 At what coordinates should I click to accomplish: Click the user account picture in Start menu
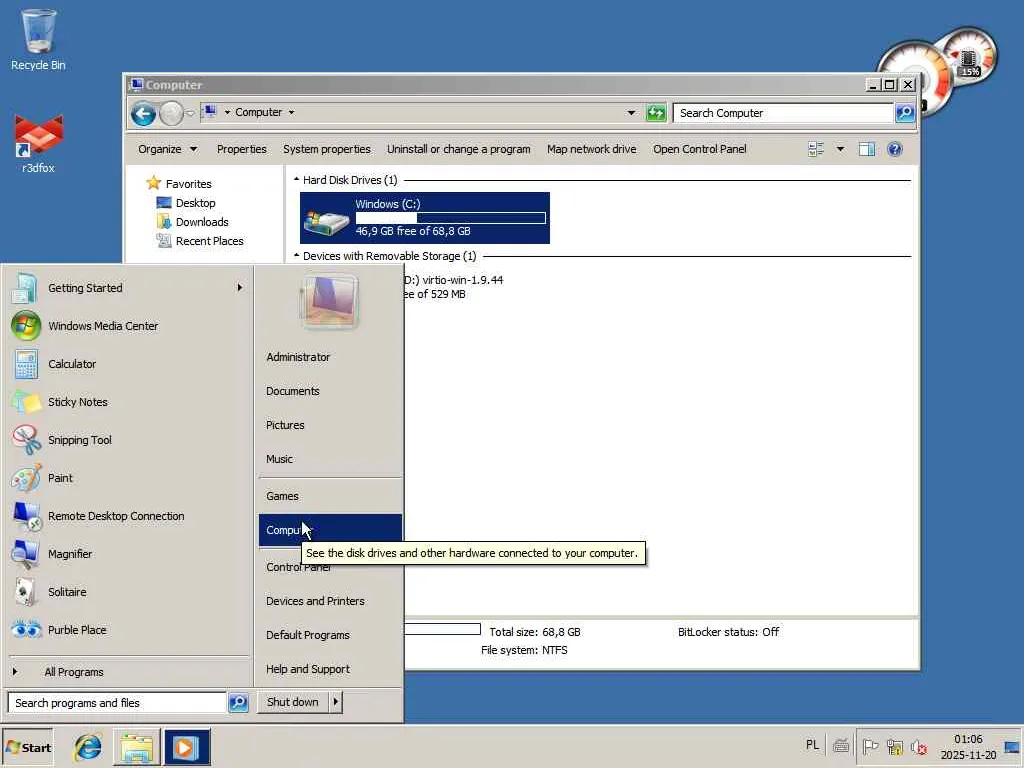328,302
